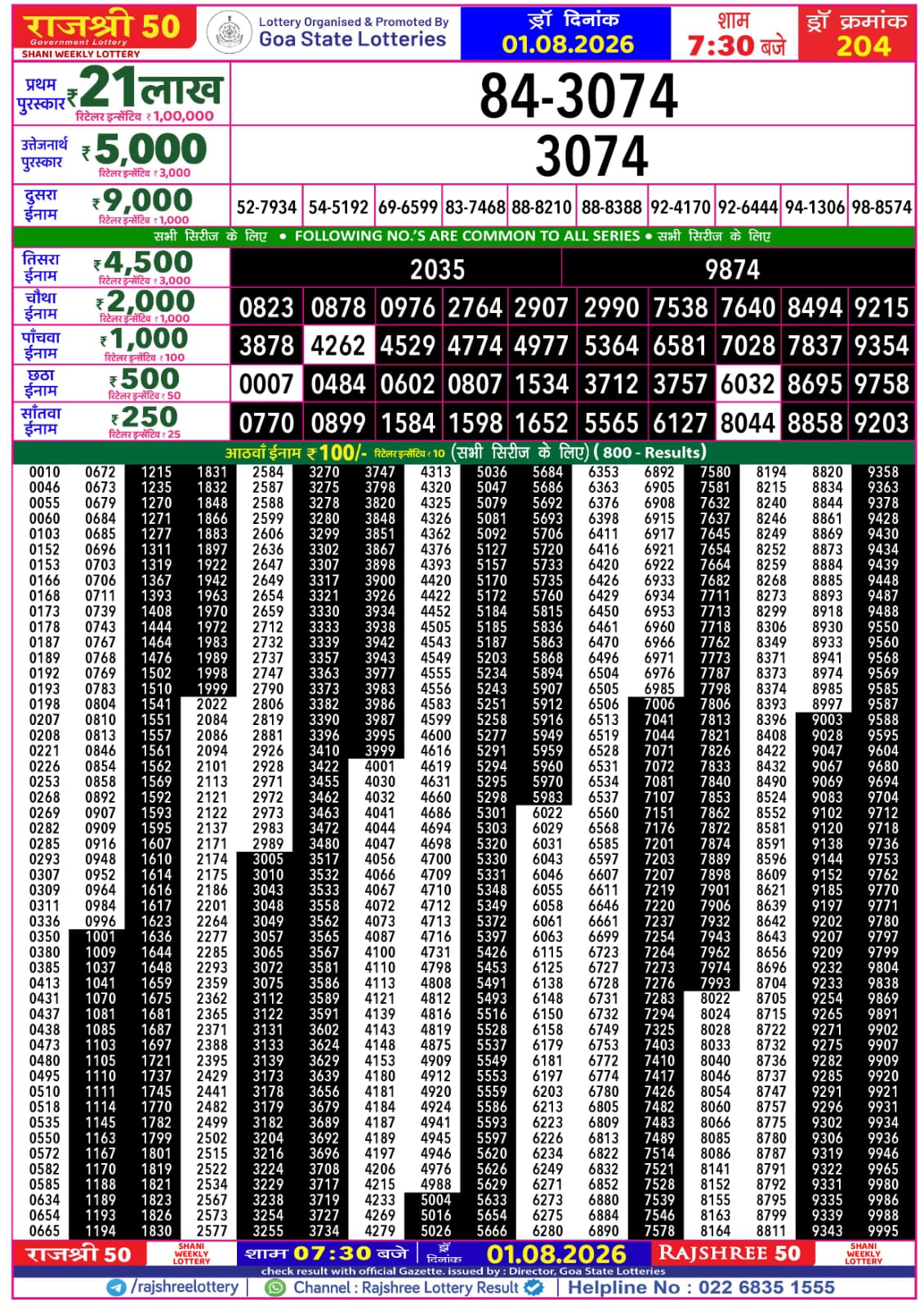
Task: Select second prize number 88-8210
Action: pos(542,208)
